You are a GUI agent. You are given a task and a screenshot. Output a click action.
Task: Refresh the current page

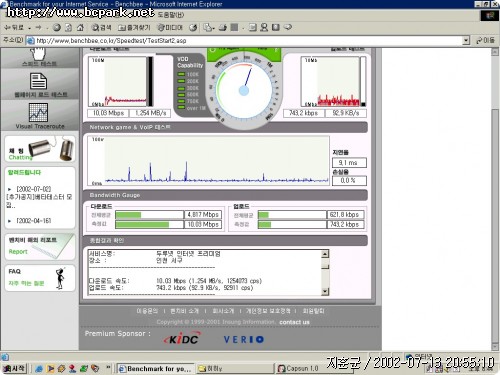click(x=68, y=27)
